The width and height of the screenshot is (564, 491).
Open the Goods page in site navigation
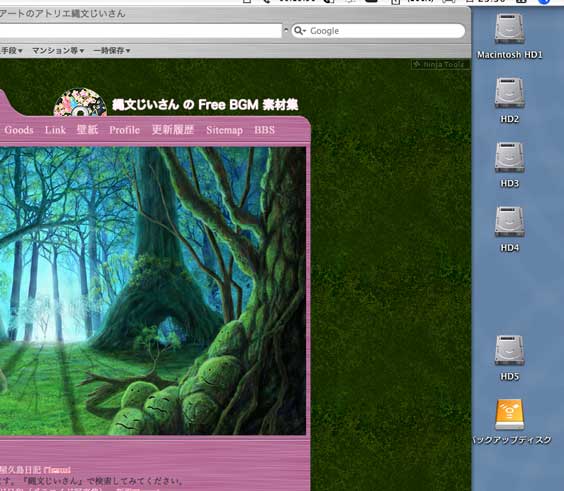pos(19,130)
